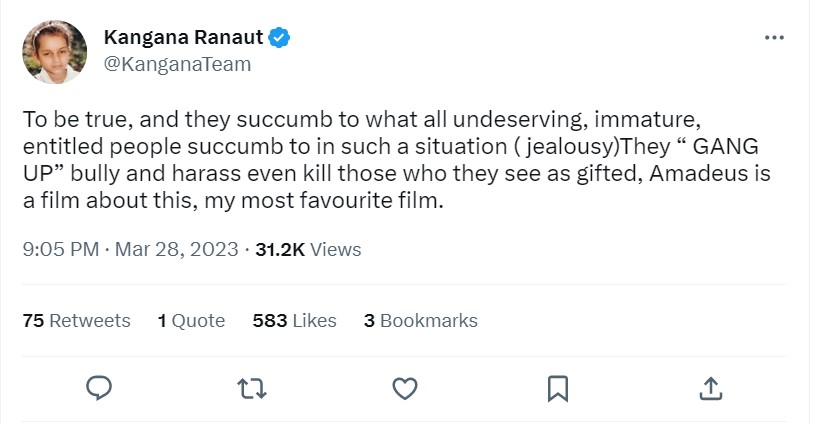Open the three-dot more options menu

pyautogui.click(x=774, y=38)
